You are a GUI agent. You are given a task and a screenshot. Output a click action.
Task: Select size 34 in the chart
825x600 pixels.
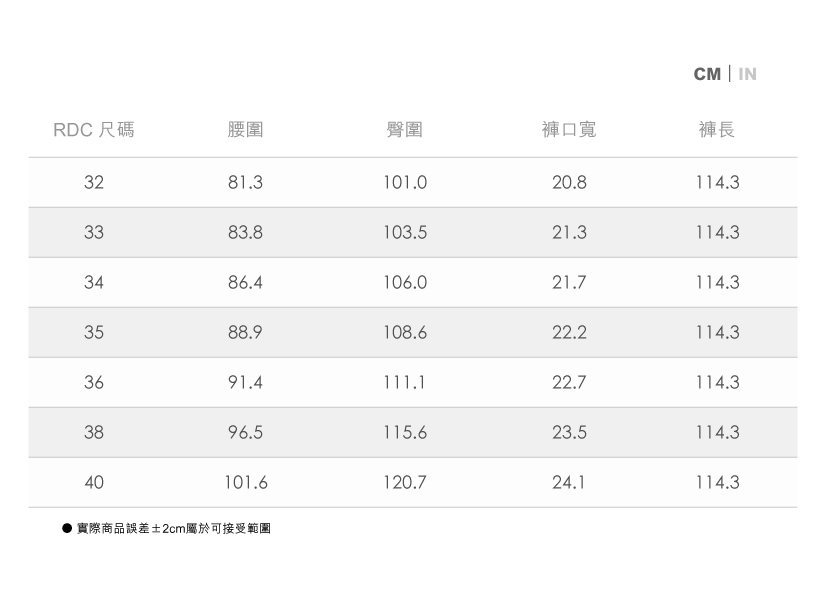click(94, 283)
